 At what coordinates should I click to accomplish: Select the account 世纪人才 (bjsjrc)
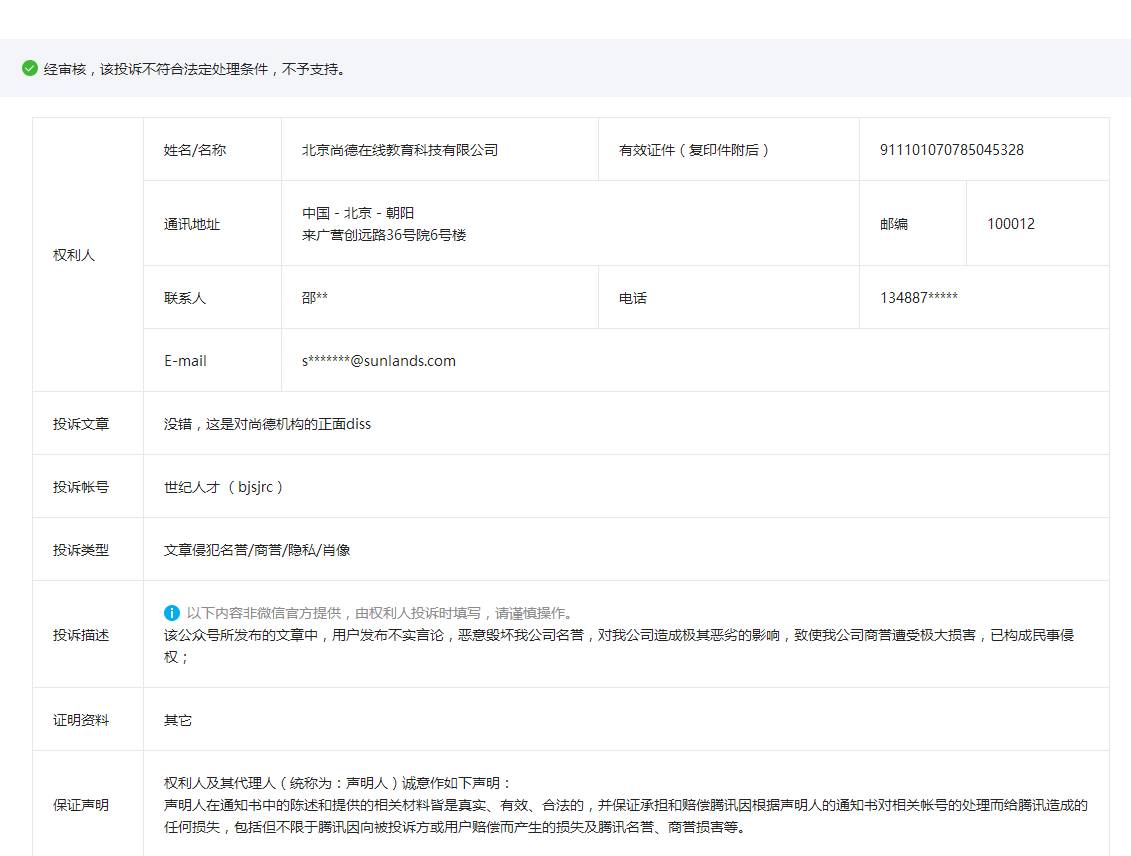pos(224,487)
